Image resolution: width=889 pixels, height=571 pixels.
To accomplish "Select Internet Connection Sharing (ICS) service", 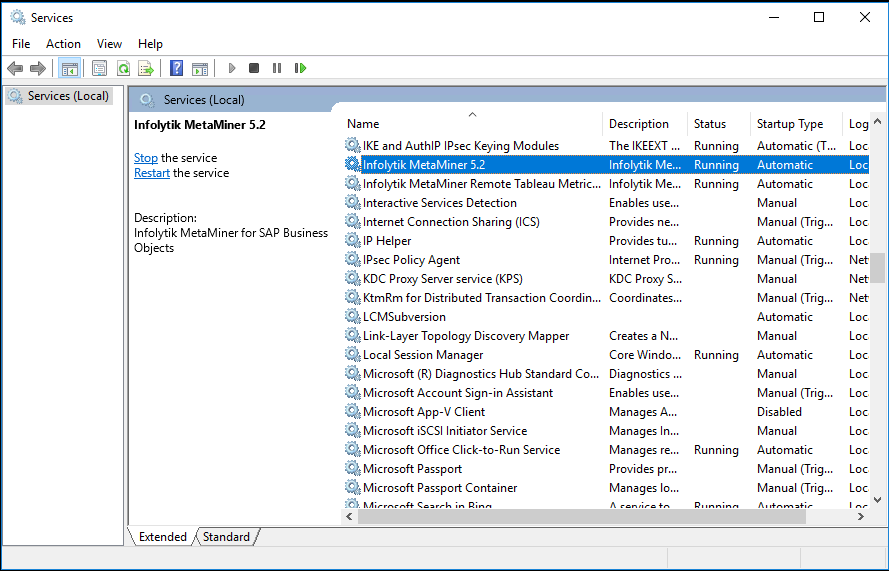I will pyautogui.click(x=451, y=222).
